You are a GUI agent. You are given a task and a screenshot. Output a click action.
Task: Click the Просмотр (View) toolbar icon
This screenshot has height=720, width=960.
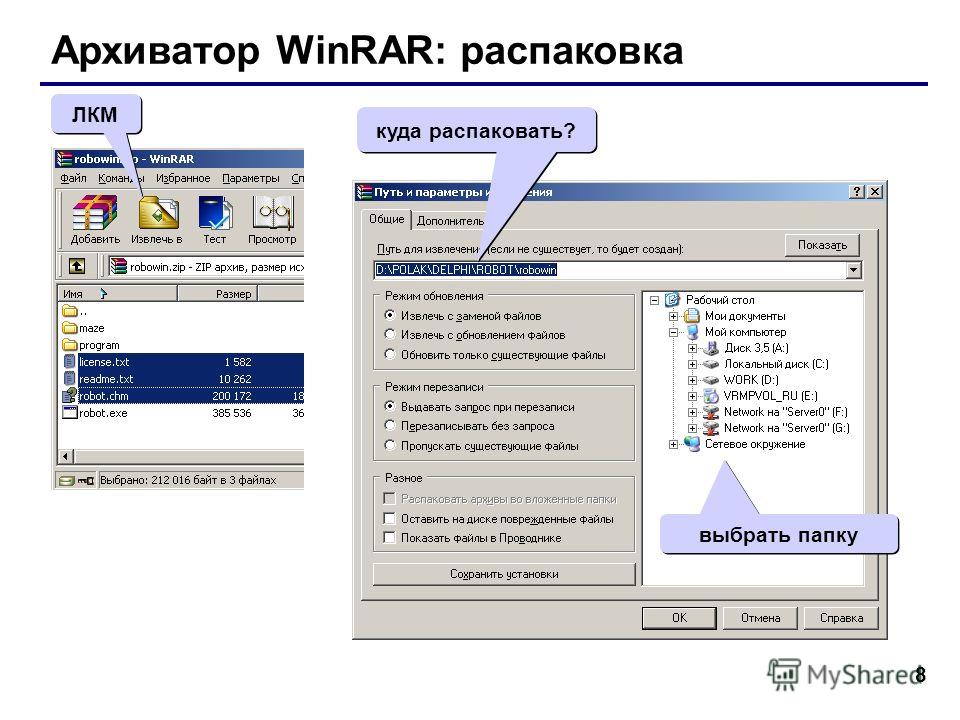(272, 213)
